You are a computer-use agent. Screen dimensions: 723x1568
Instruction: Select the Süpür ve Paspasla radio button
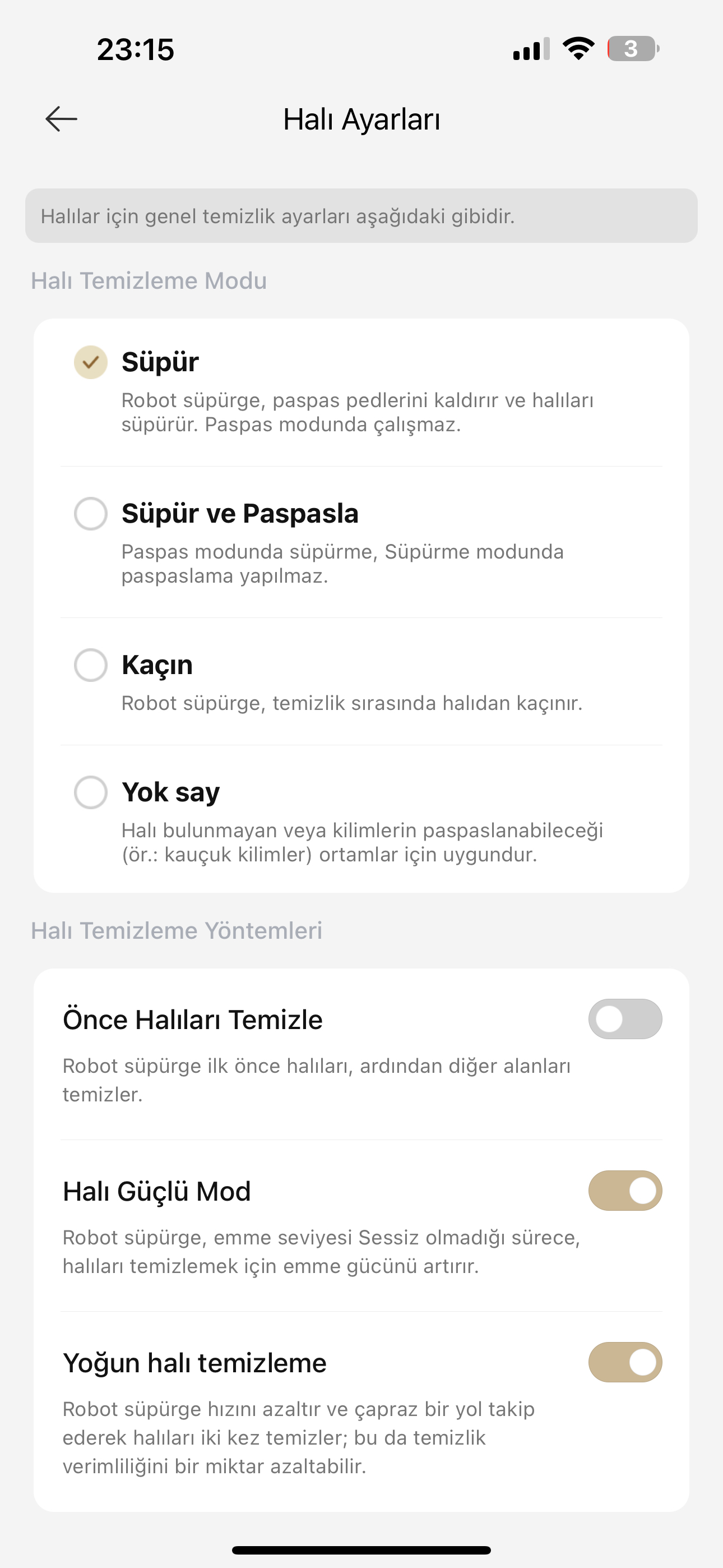(x=91, y=514)
